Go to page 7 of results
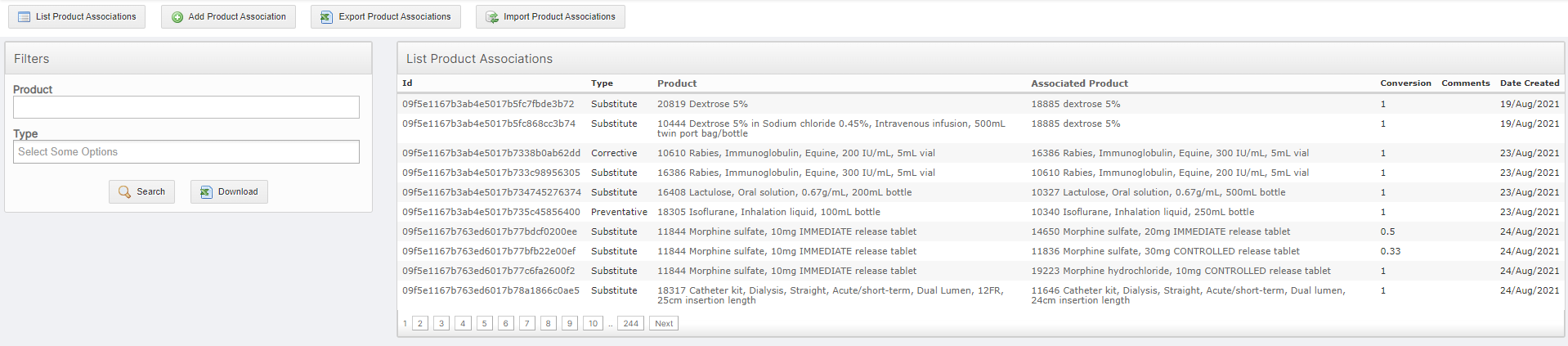Image resolution: width=1568 pixels, height=346 pixels. coord(527,324)
